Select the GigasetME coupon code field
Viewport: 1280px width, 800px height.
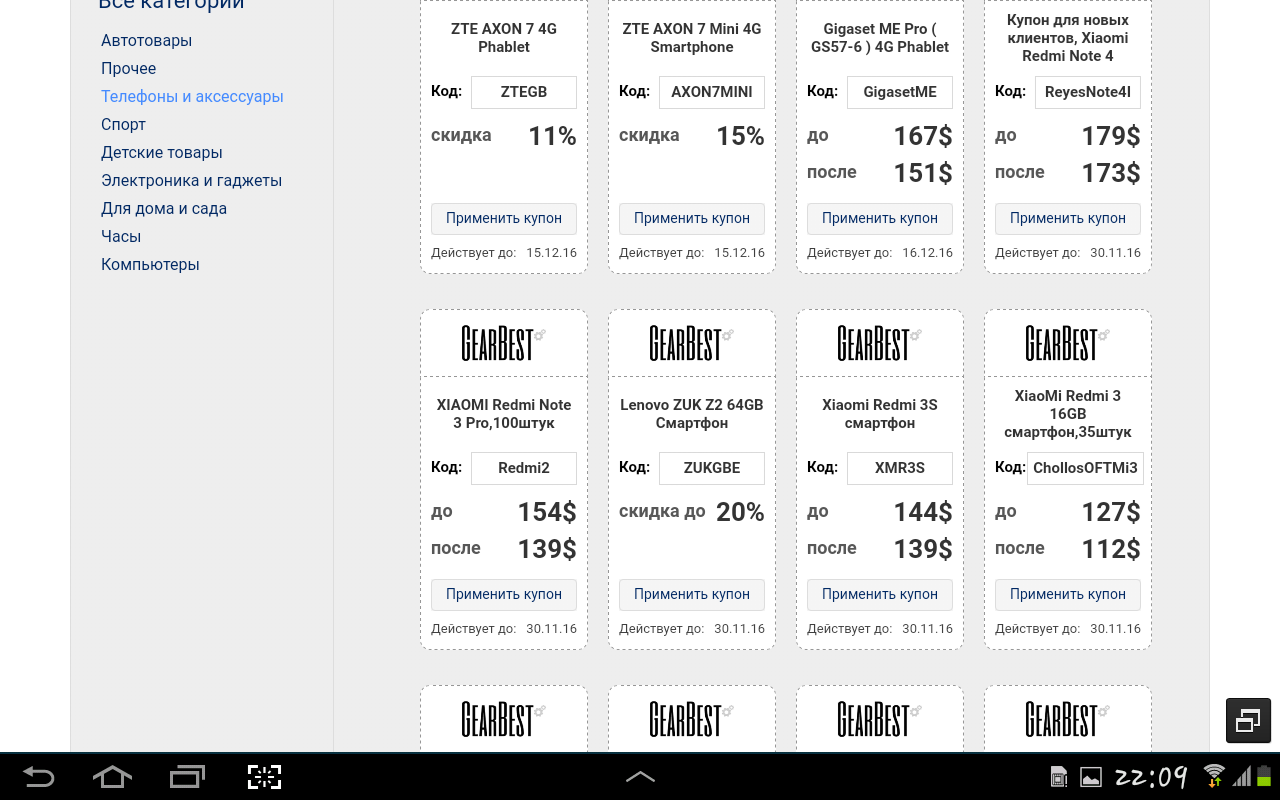900,92
